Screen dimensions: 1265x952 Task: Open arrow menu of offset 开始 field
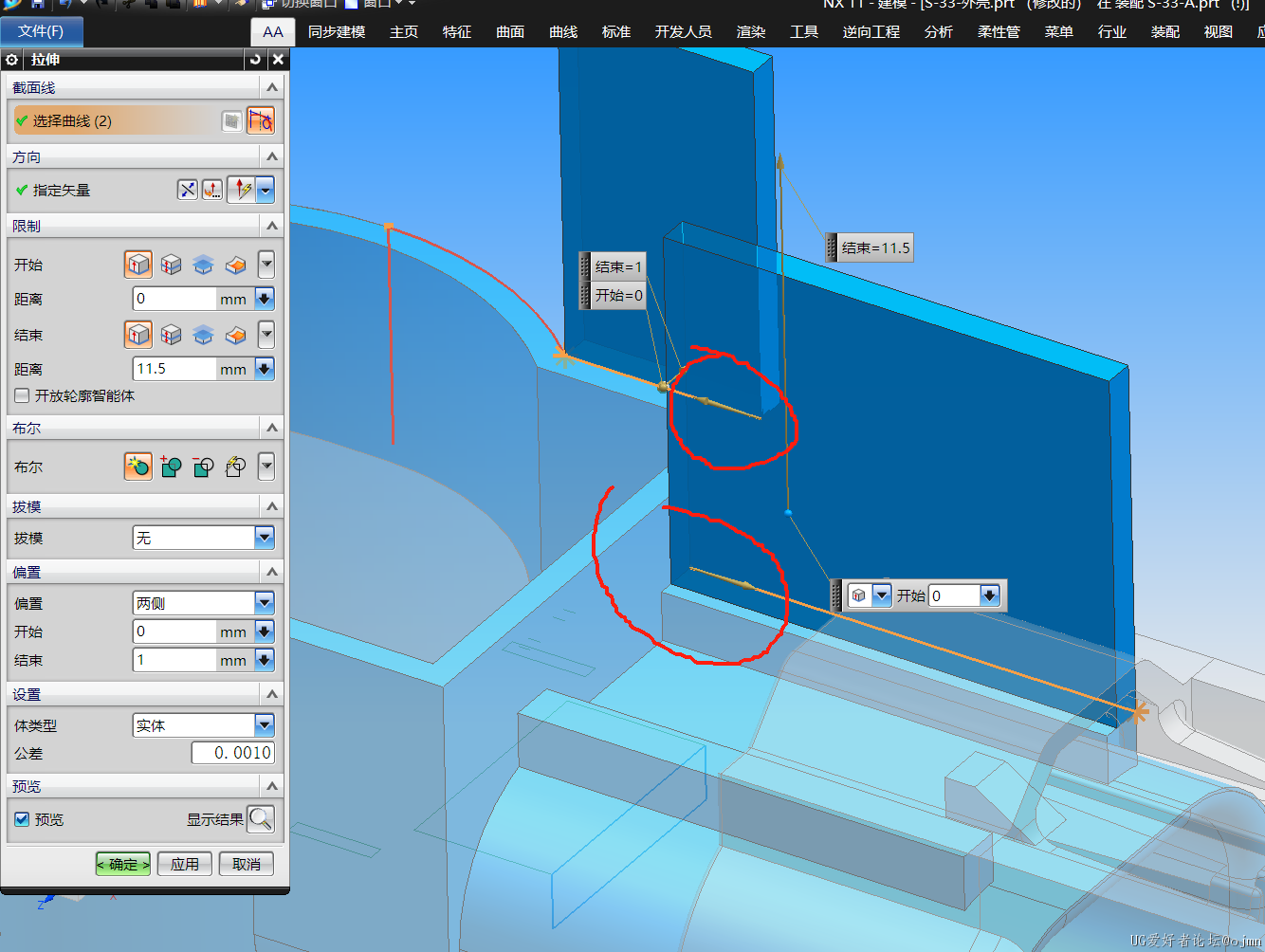pos(265,632)
